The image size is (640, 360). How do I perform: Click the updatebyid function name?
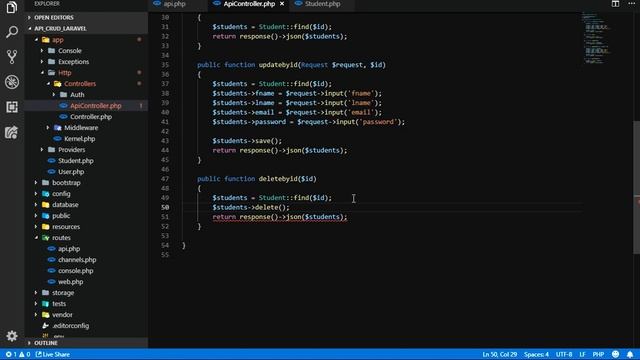[x=278, y=65]
